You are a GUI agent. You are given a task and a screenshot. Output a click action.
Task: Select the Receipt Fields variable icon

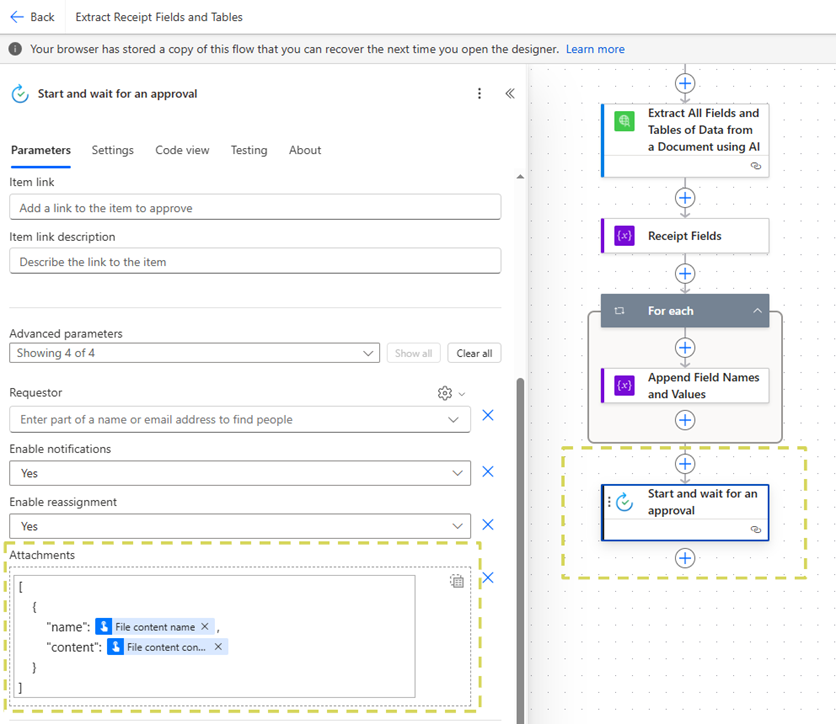[625, 236]
